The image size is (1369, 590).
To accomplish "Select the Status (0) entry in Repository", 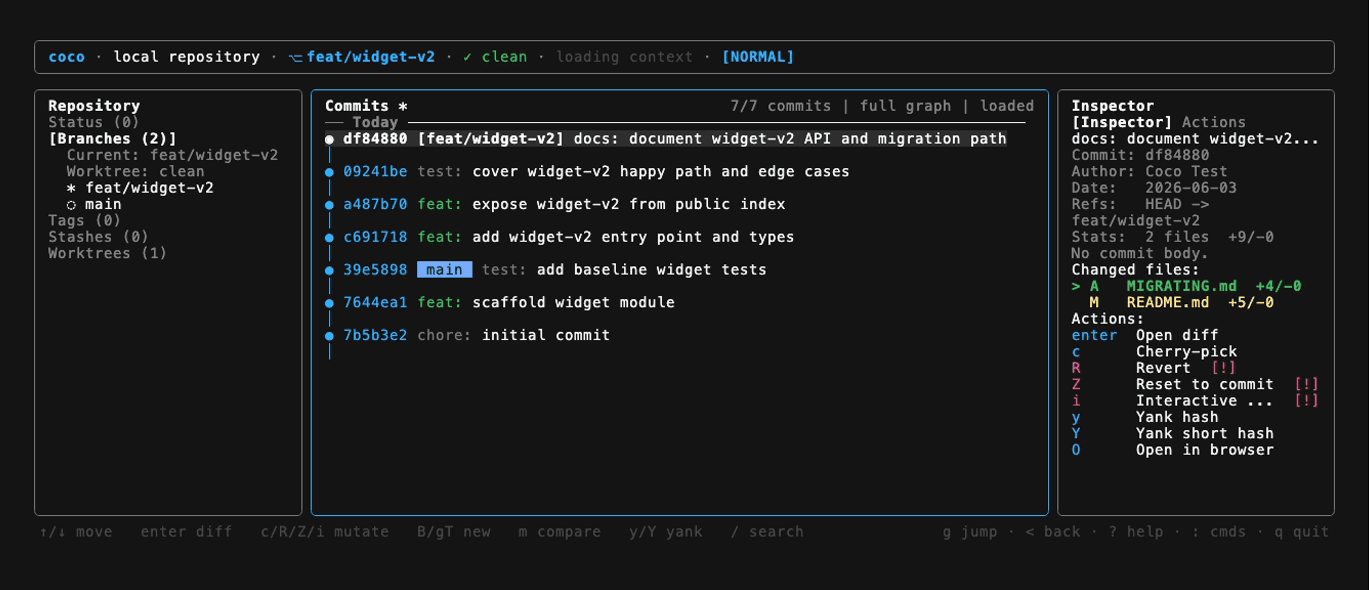I will coord(94,122).
